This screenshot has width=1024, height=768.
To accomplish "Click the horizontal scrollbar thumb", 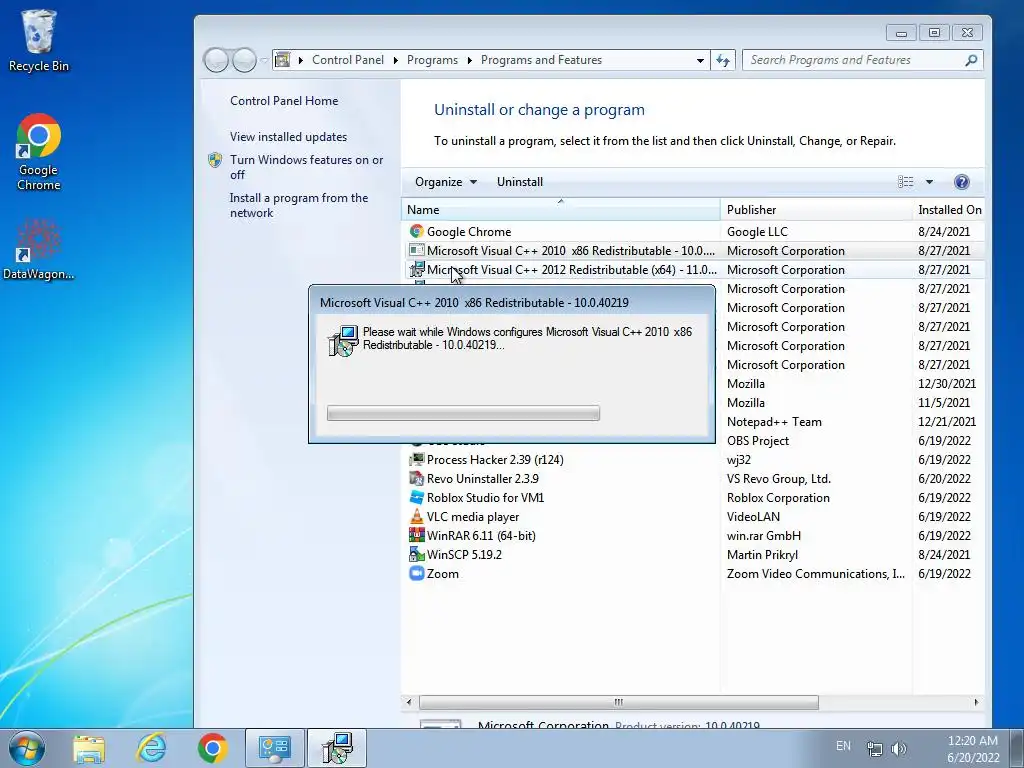I will click(x=618, y=702).
